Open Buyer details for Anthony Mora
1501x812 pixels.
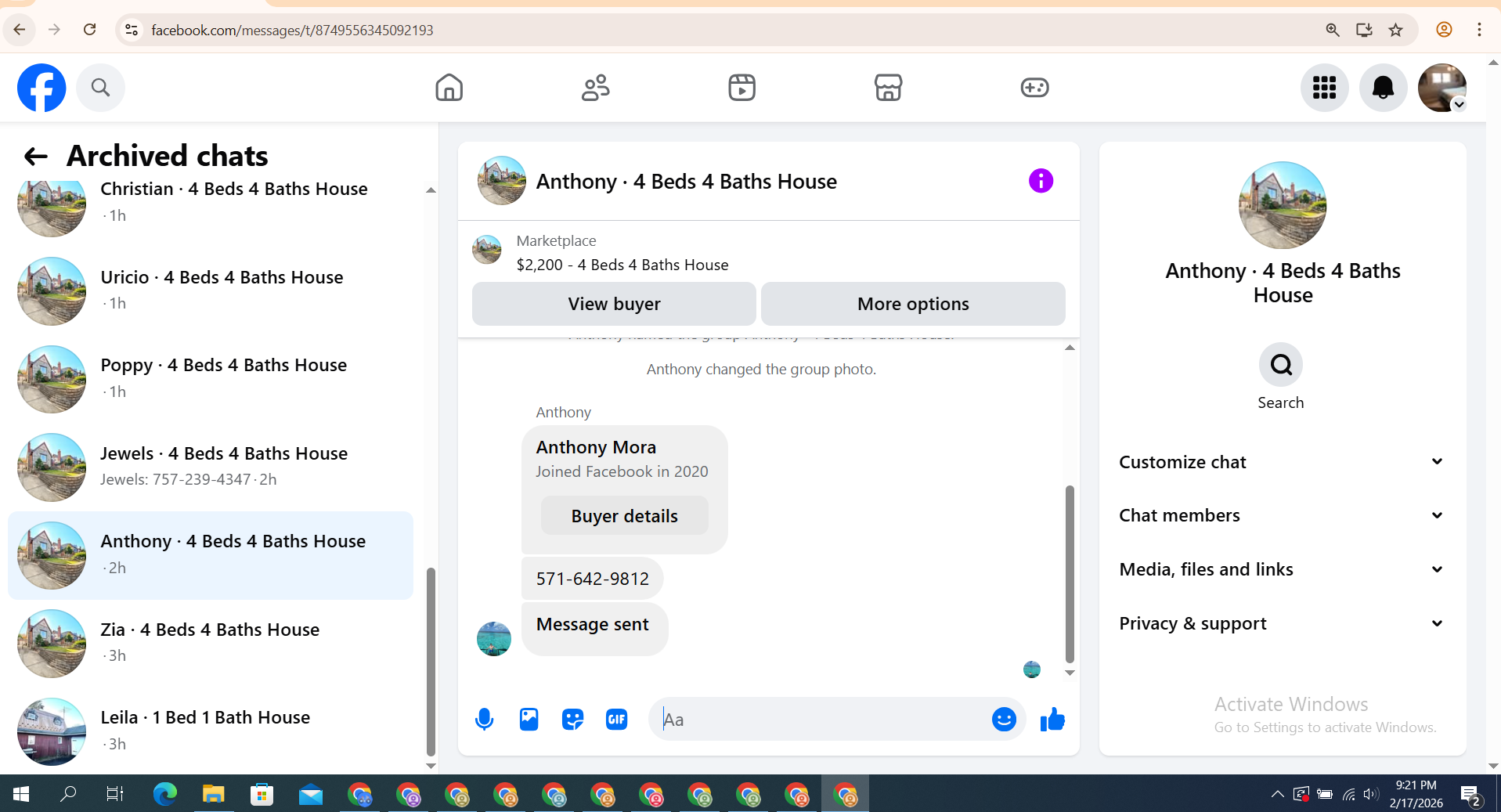pos(625,516)
